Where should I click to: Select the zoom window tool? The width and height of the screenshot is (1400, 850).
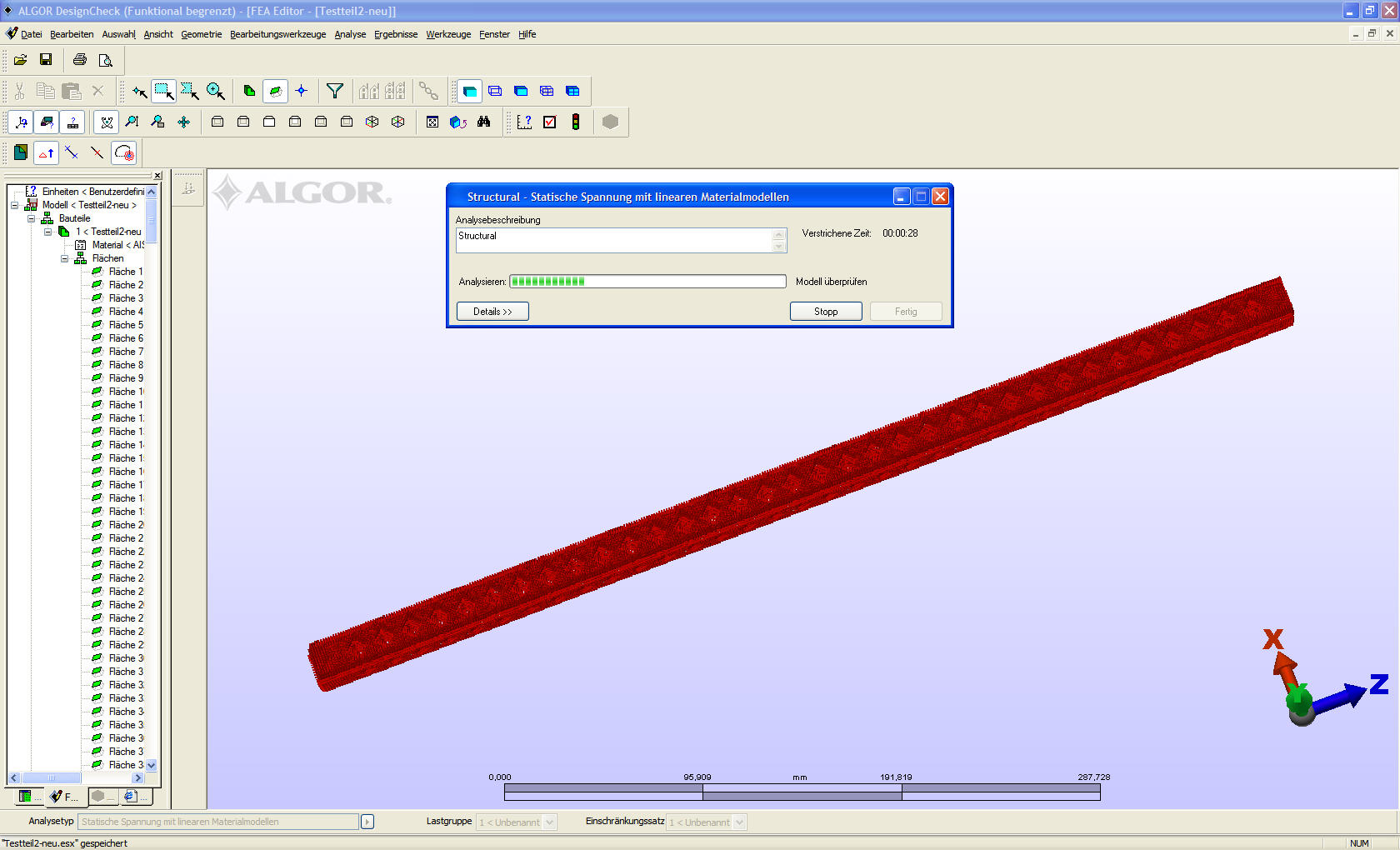pos(157,122)
